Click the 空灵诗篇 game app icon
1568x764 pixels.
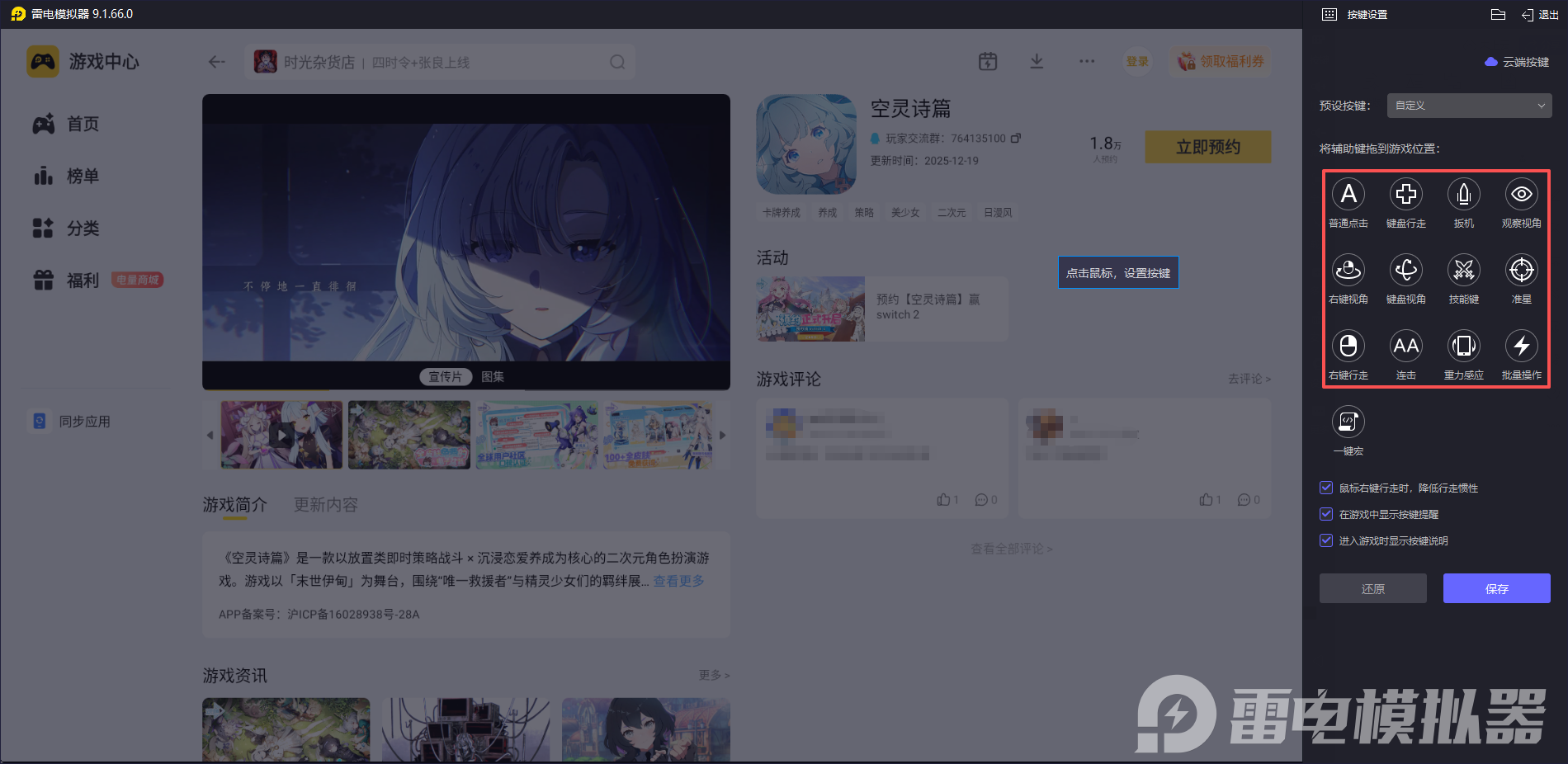coord(806,144)
